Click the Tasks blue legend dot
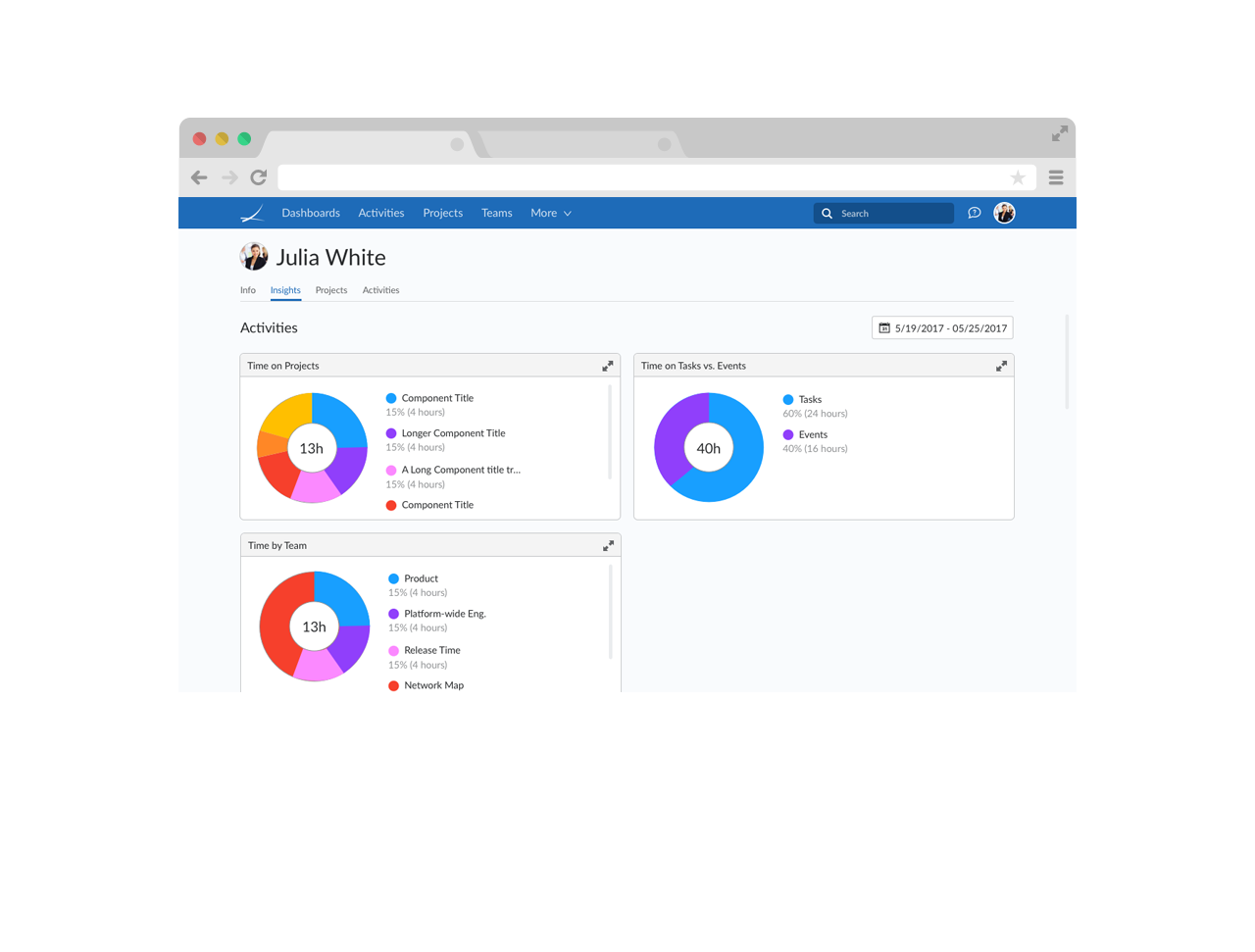 [x=788, y=399]
